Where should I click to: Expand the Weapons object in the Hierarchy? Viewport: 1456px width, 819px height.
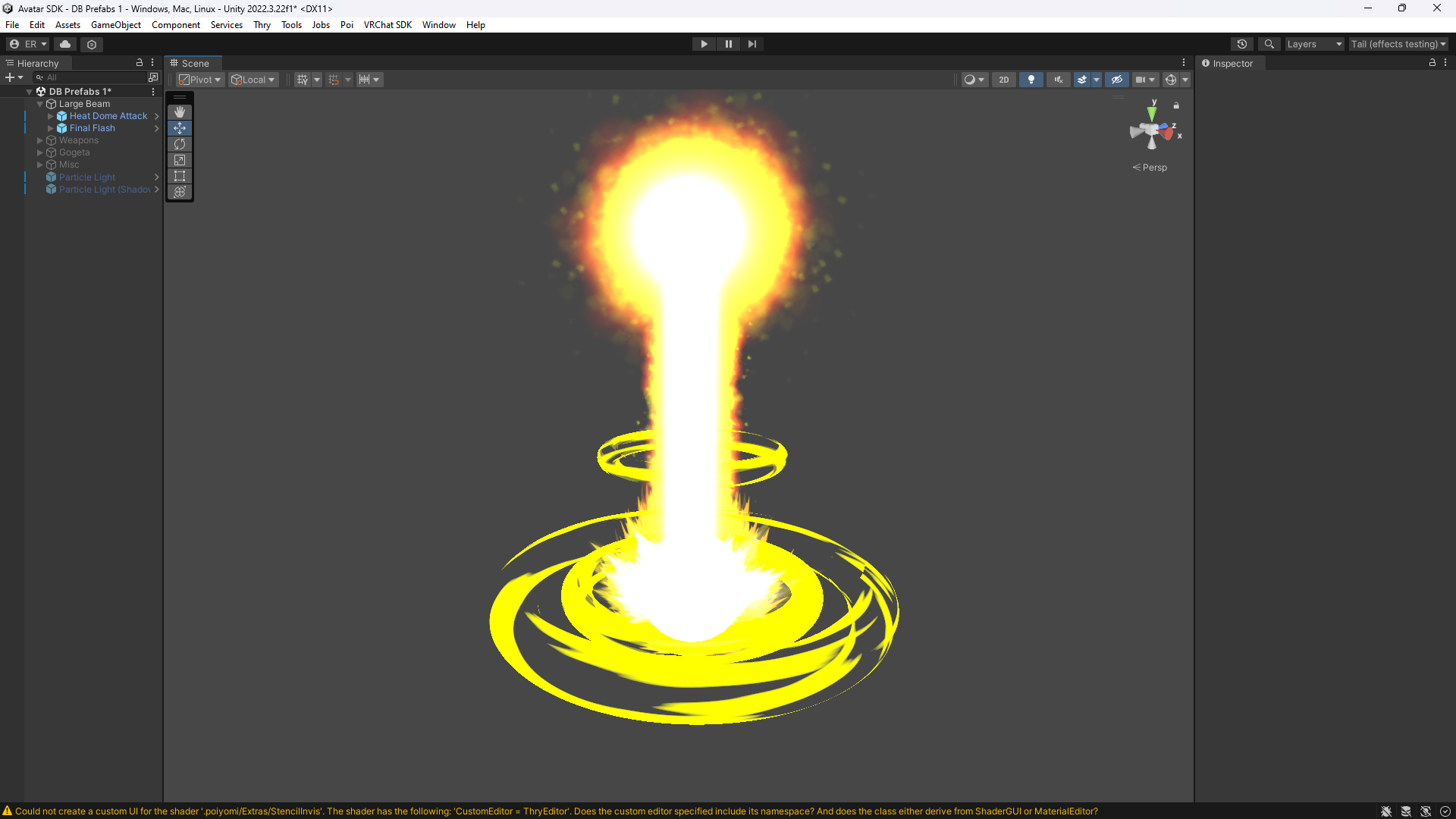click(x=39, y=140)
